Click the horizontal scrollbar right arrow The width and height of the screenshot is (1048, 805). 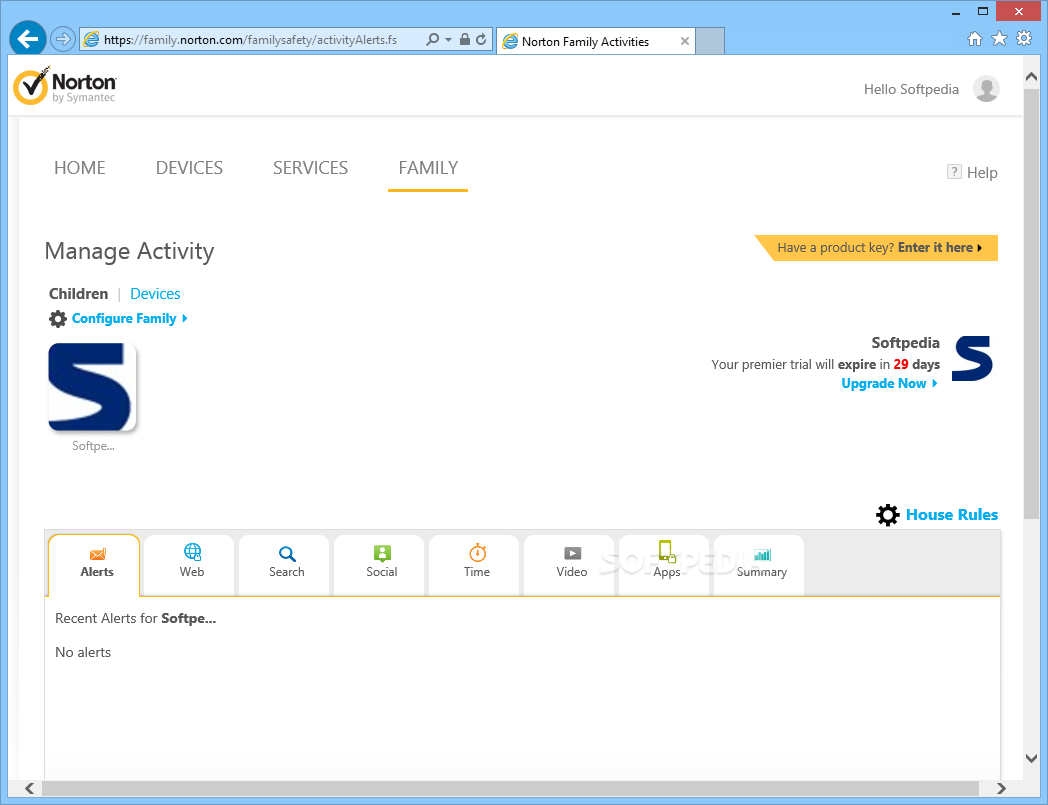point(1001,788)
